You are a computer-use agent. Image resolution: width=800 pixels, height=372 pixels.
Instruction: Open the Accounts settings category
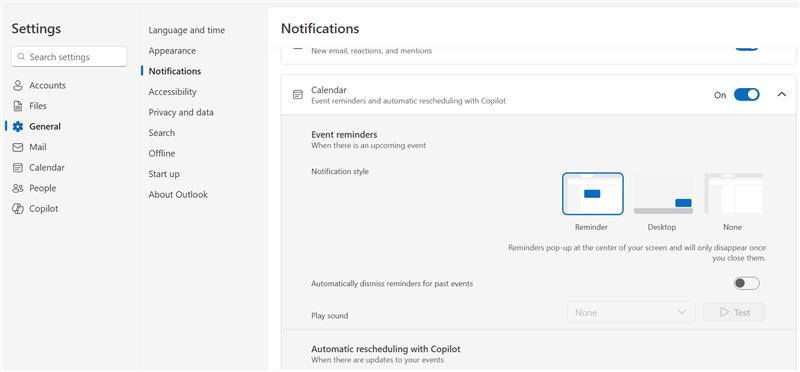47,86
